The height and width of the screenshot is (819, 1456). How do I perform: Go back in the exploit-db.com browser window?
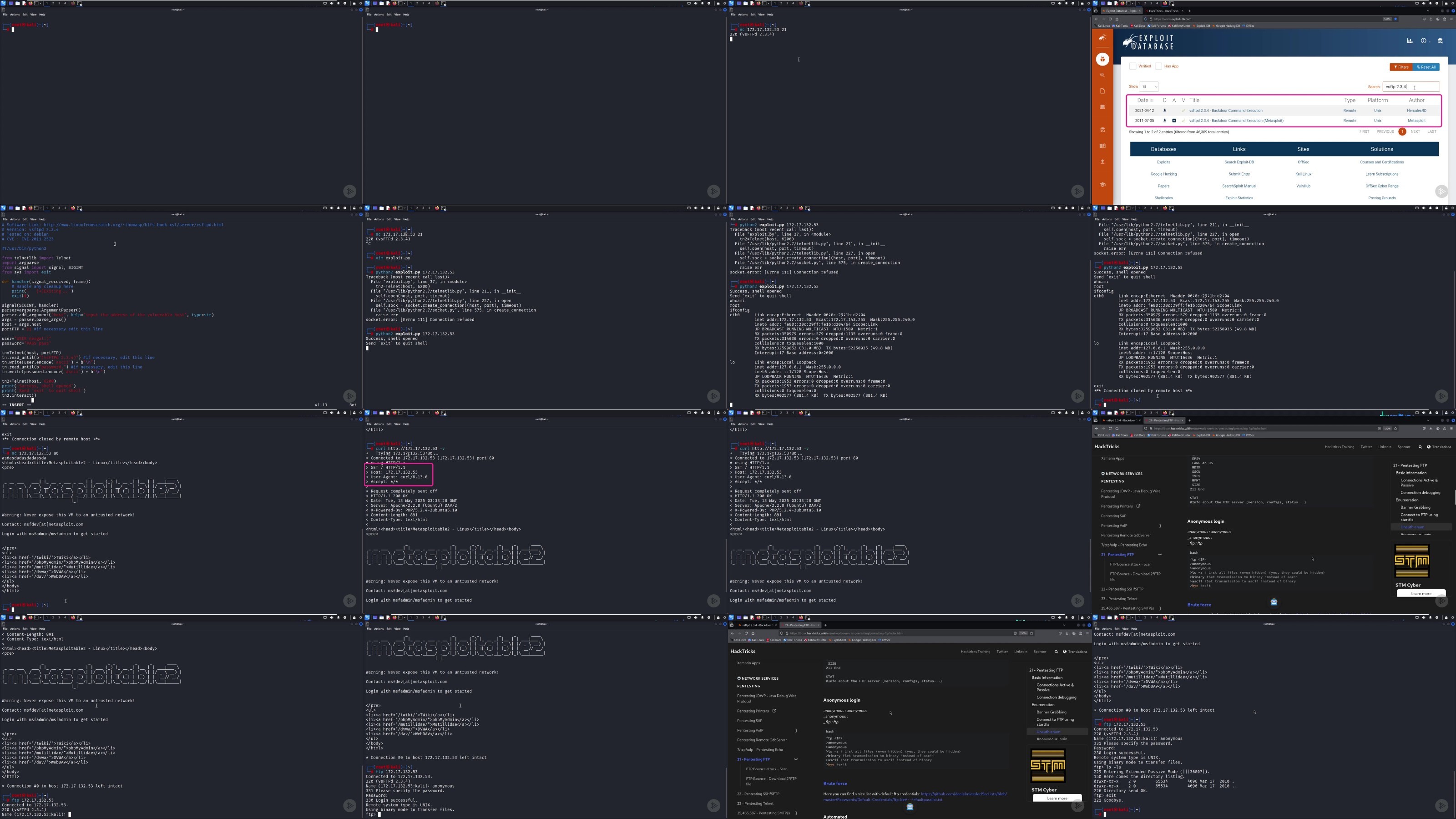(1097, 19)
